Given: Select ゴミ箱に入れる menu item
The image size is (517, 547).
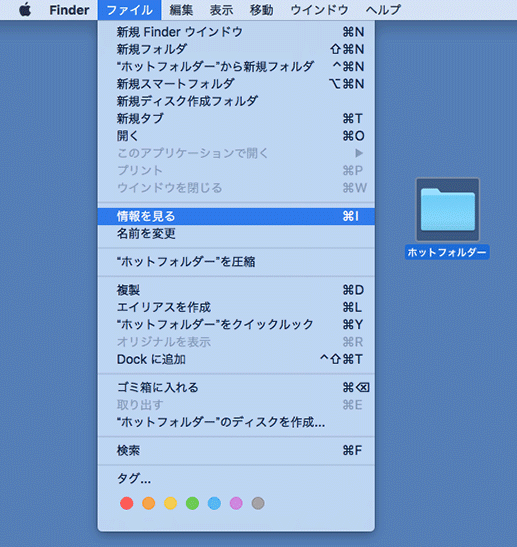Looking at the screenshot, I should pos(236,388).
